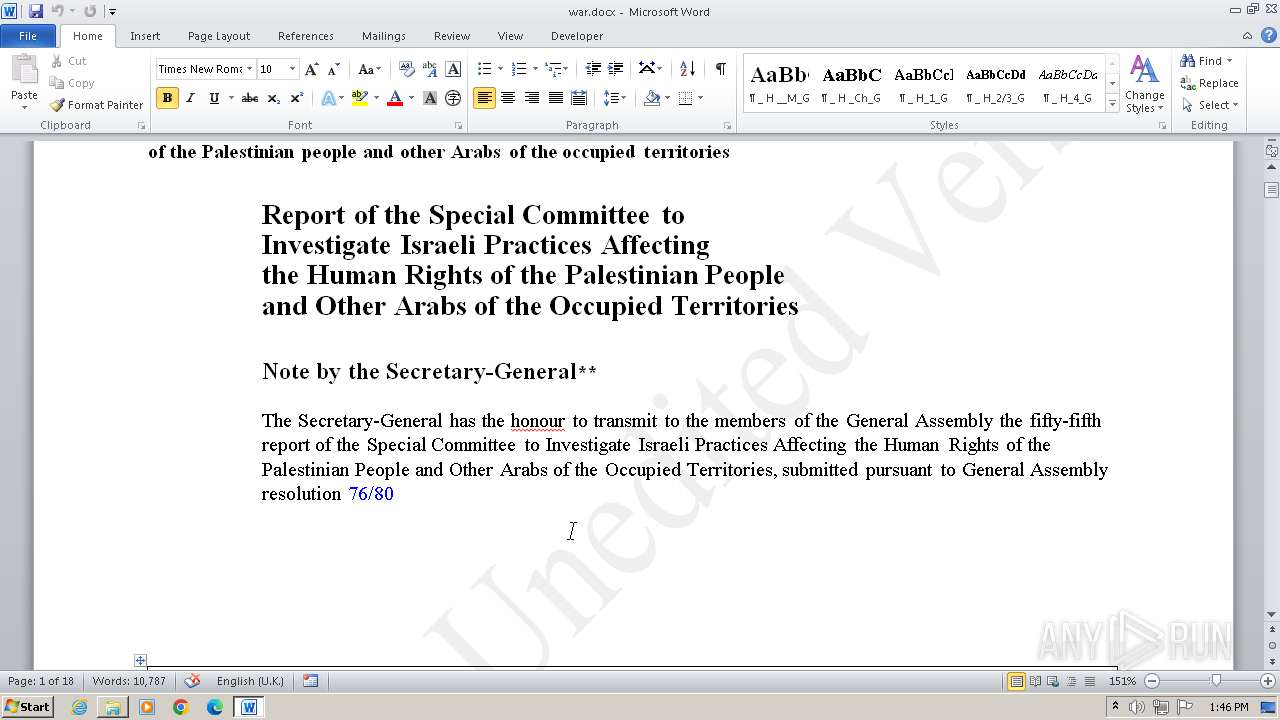1280x720 pixels.
Task: Click the Borders icon
Action: tap(685, 98)
